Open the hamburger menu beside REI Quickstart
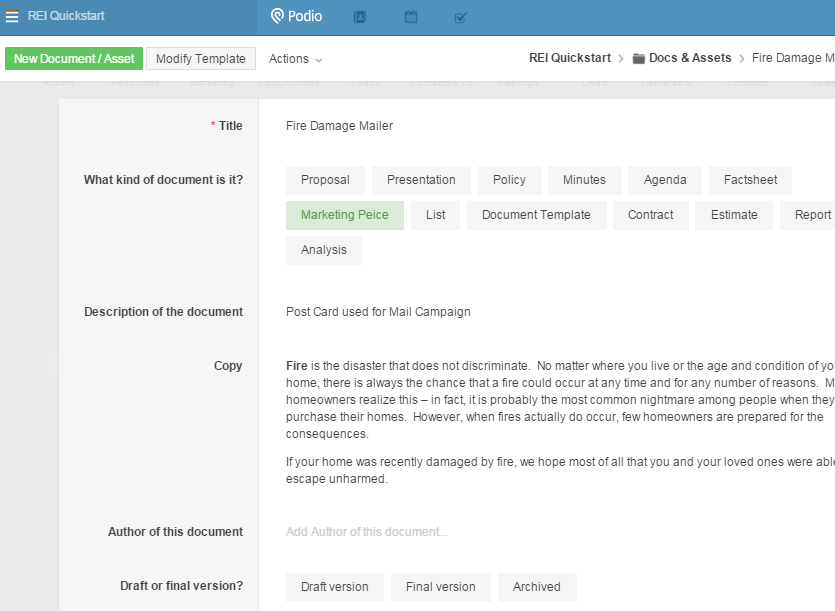Image resolution: width=835 pixels, height=611 pixels. tap(12, 17)
